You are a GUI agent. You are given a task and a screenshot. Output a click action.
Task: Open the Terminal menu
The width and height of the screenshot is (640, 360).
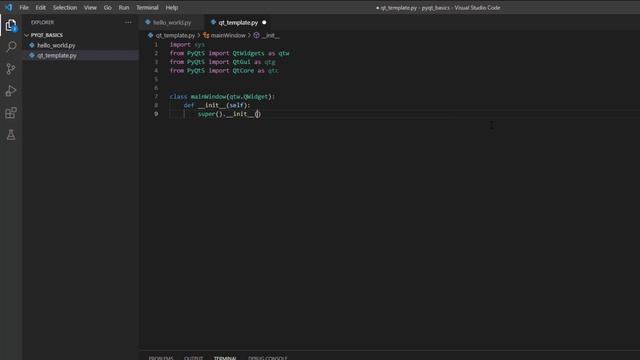147,7
